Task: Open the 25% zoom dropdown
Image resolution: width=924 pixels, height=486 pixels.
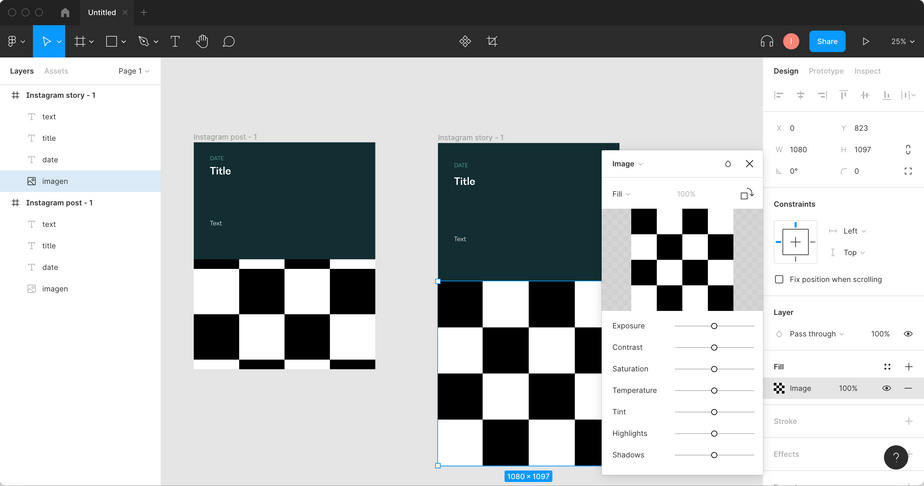Action: coord(902,41)
